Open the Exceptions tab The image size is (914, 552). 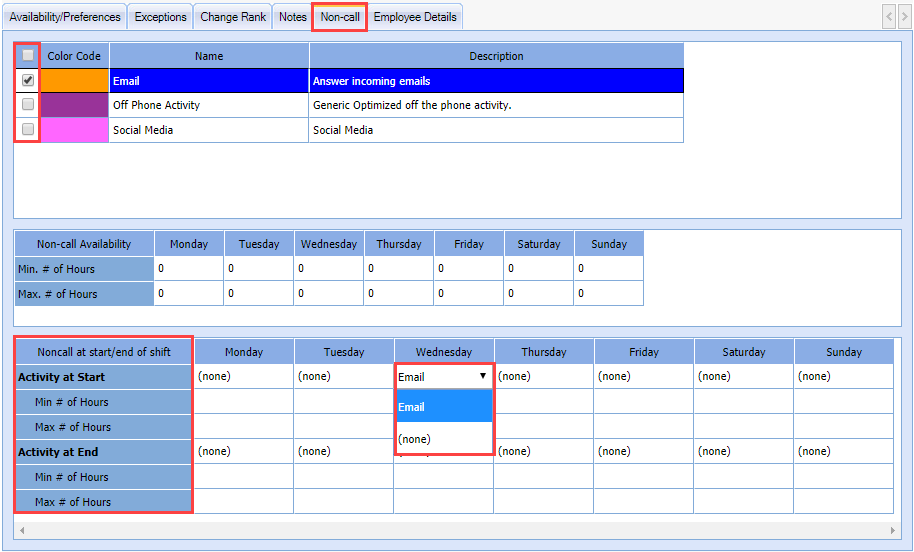coord(160,17)
